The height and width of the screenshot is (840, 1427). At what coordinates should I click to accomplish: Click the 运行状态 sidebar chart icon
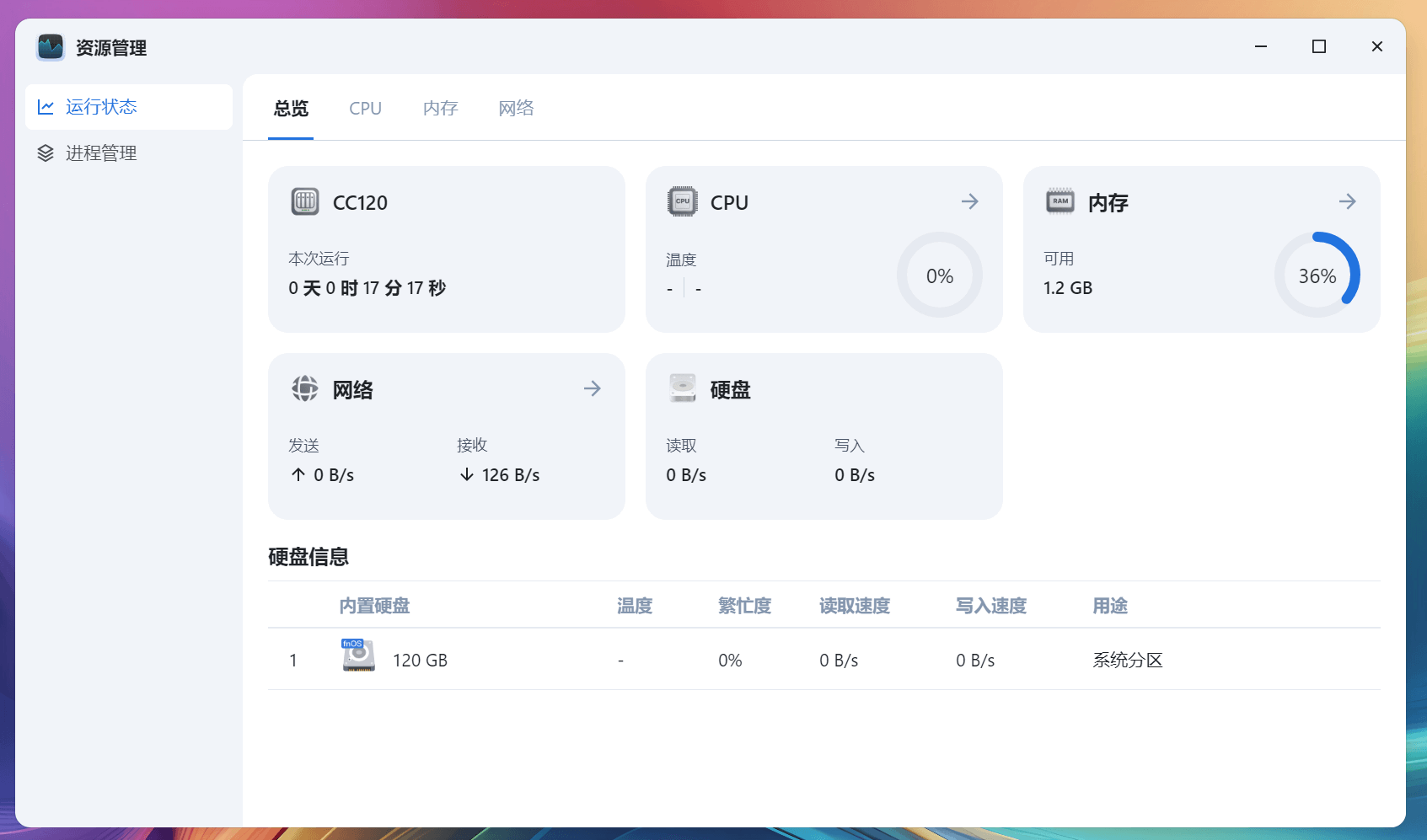[x=46, y=106]
